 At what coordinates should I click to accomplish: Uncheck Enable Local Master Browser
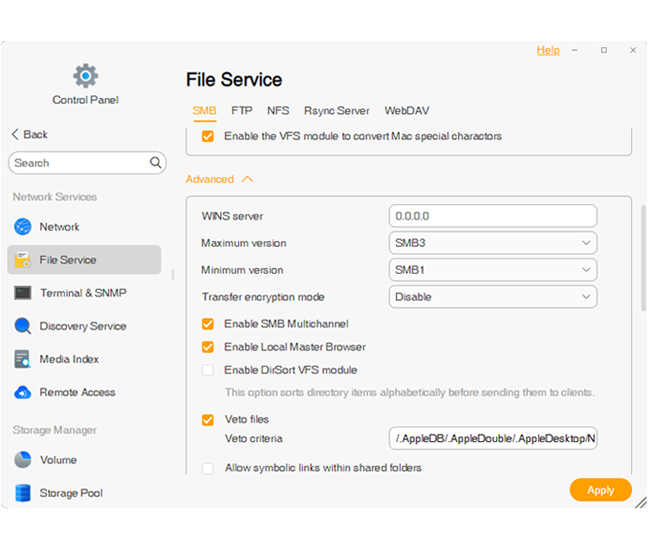pos(208,347)
